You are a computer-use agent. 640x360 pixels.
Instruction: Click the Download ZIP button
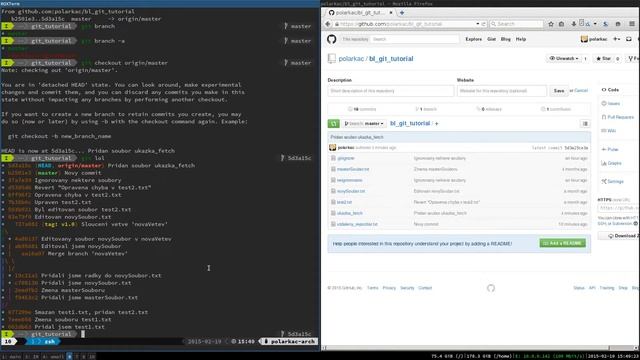point(619,236)
